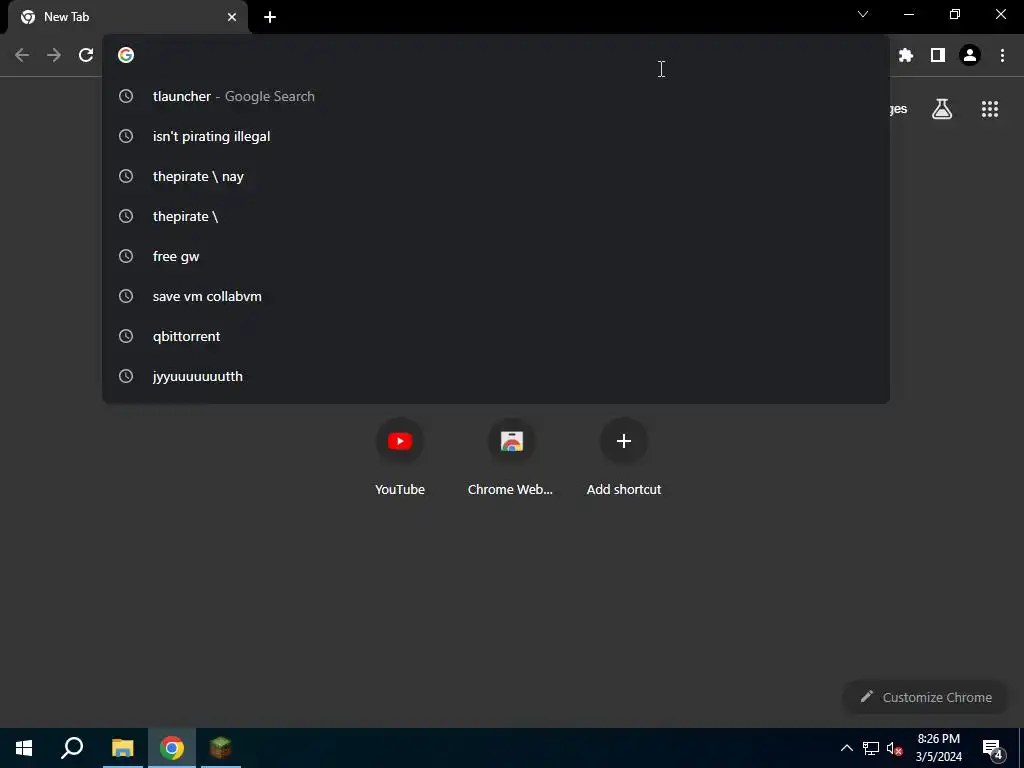Select the qbittorrent suggestion
Viewport: 1024px width, 768px height.
click(496, 336)
